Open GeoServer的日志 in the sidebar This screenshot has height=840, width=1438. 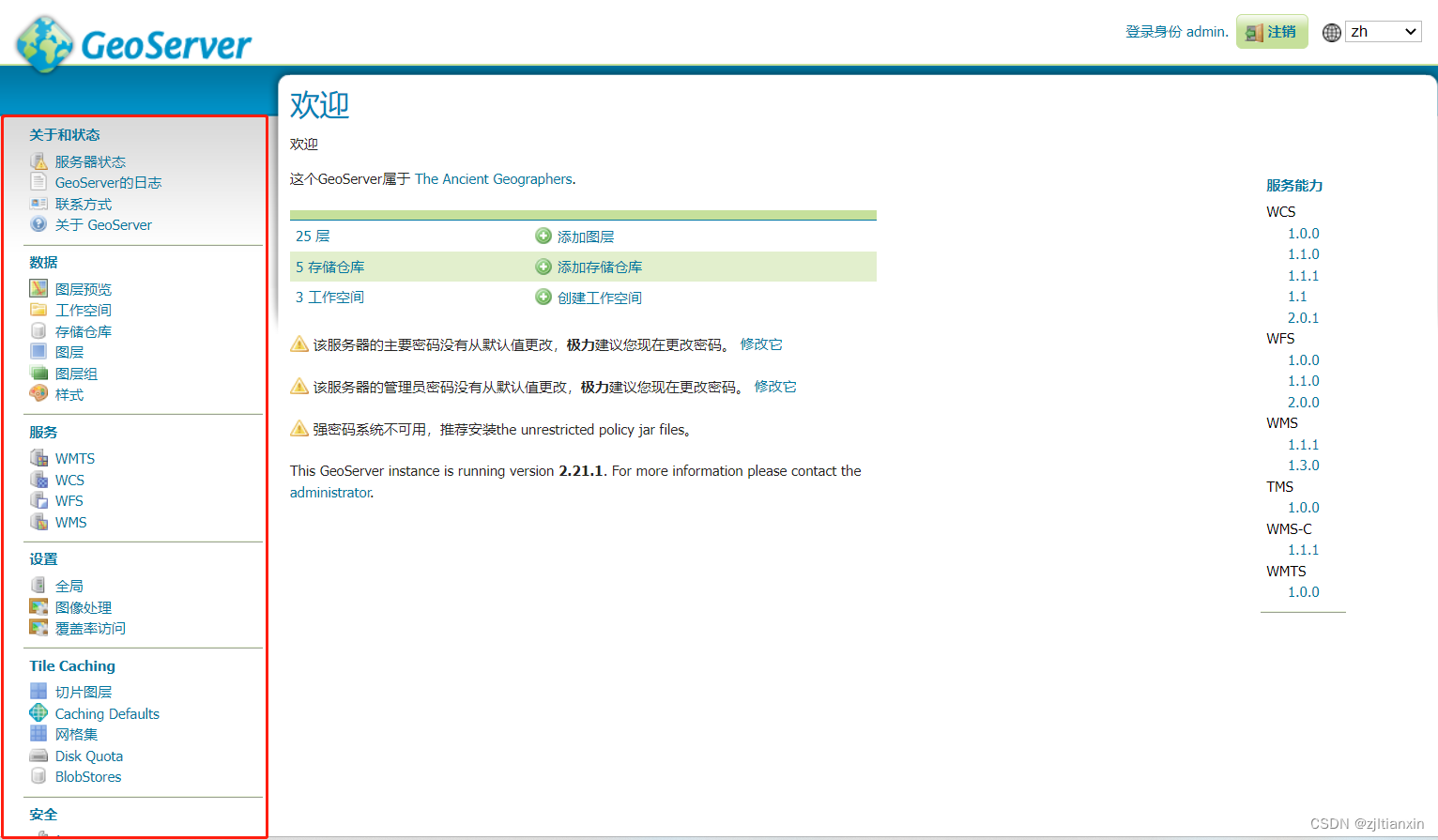coord(108,182)
